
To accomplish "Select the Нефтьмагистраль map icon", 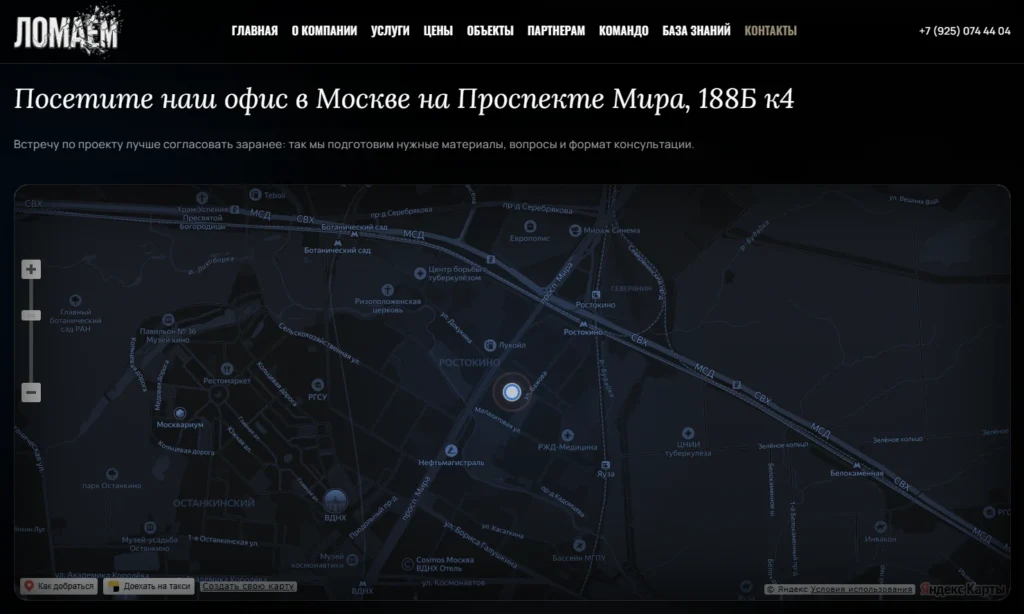I will (451, 450).
